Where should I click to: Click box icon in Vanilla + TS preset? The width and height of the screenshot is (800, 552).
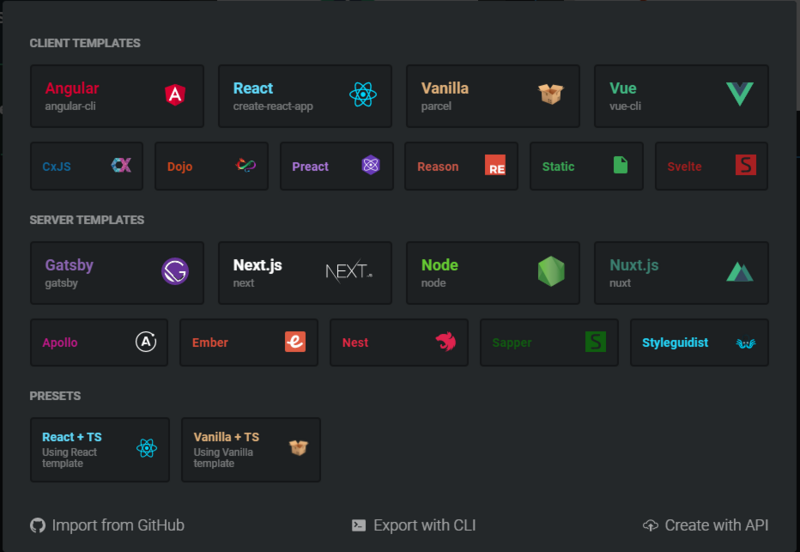(x=298, y=447)
